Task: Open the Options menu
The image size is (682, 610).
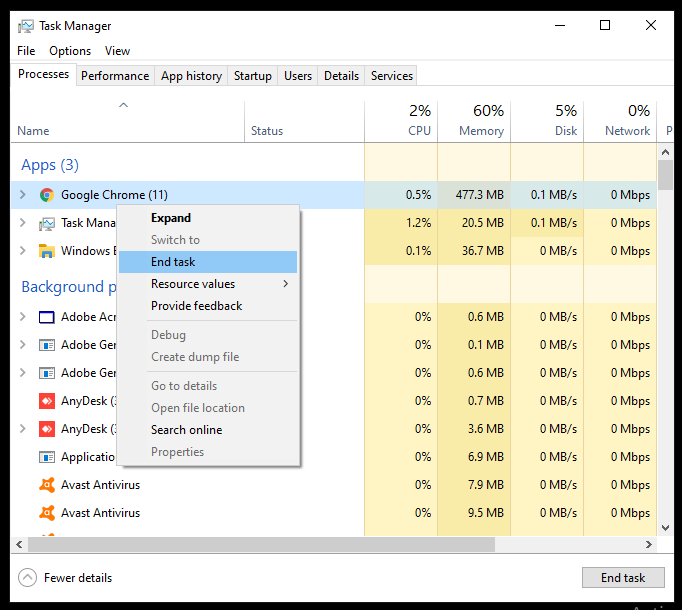Action: tap(70, 51)
